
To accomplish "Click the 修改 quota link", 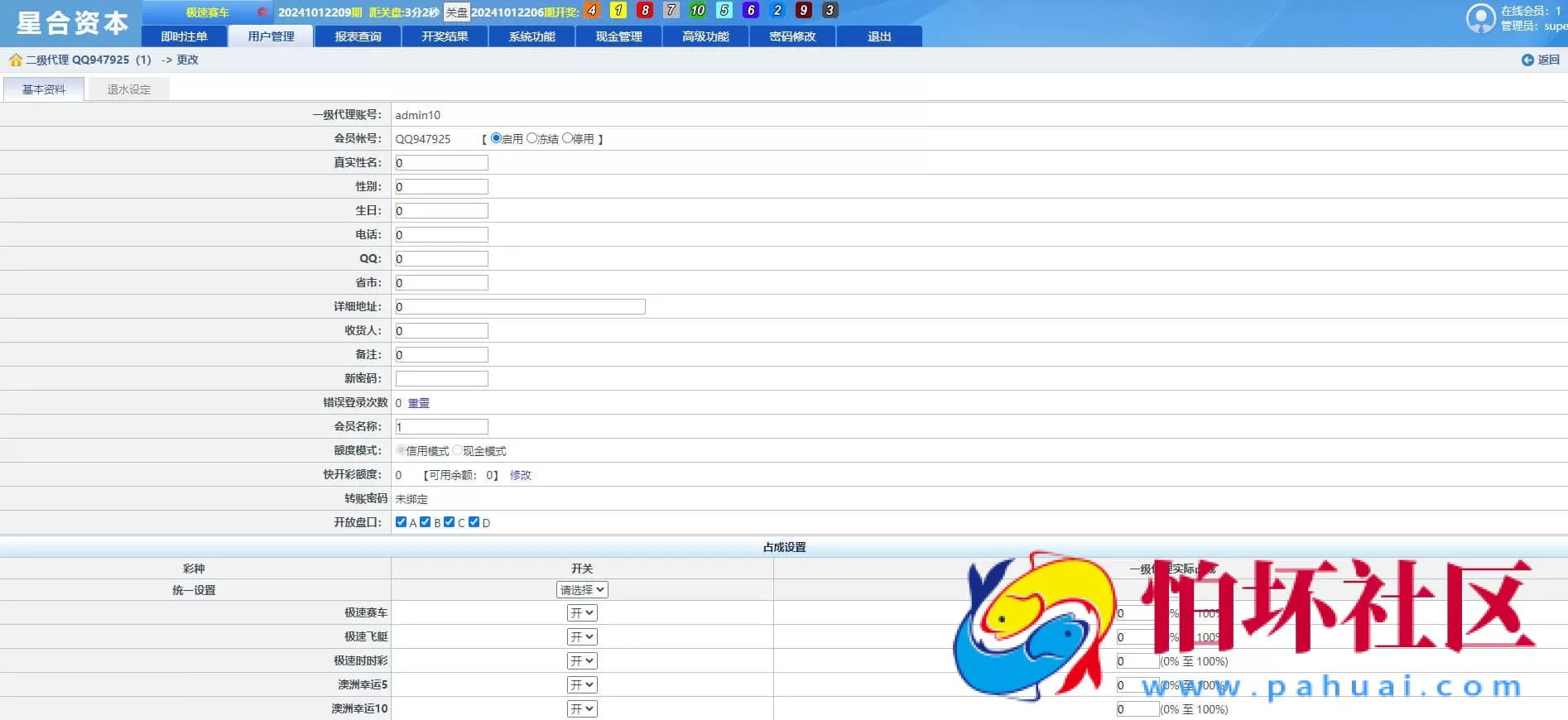I will [521, 475].
